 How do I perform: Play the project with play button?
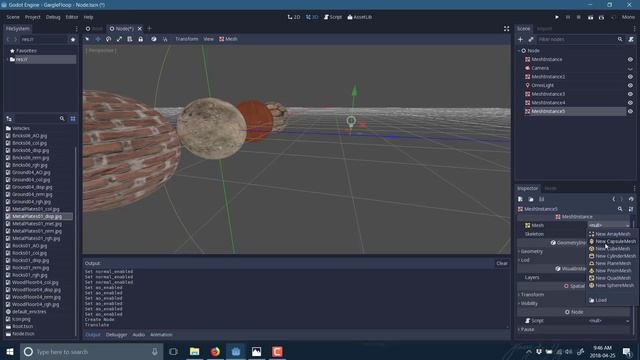(x=557, y=17)
